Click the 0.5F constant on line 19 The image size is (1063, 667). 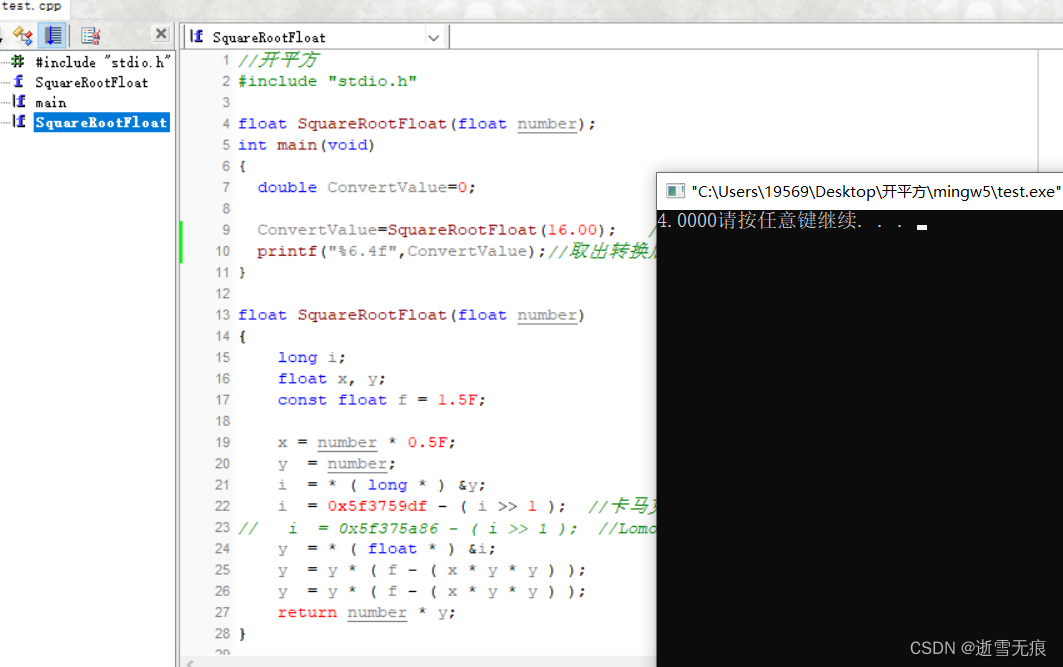427,443
